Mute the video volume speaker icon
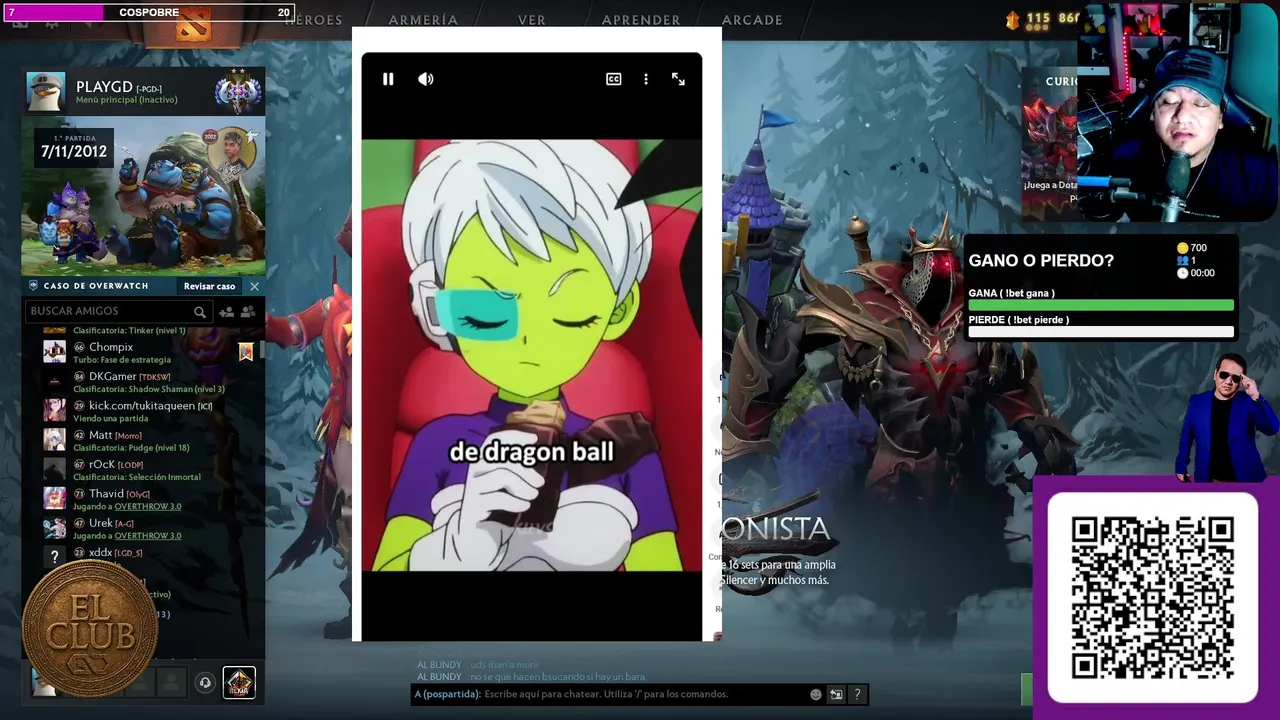Viewport: 1280px width, 720px height. [x=426, y=79]
